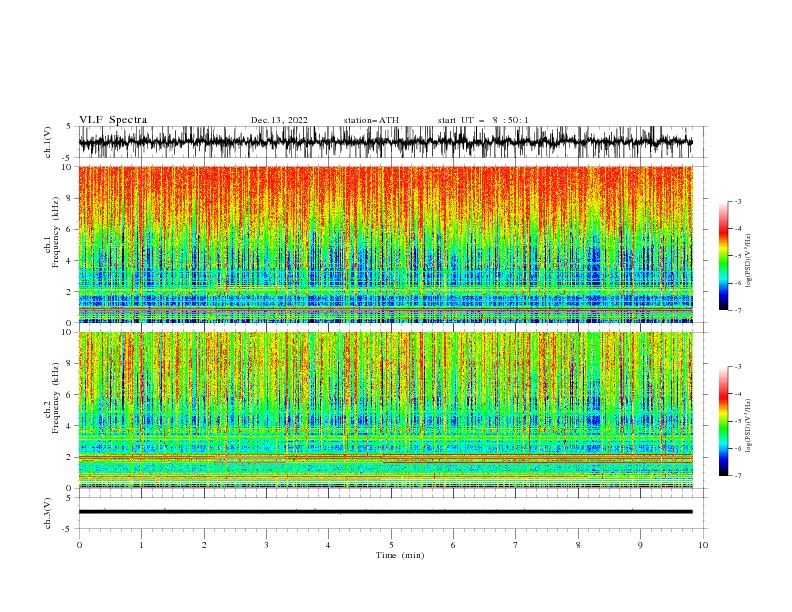Click the '7' time axis tick label
This screenshot has width=792, height=612.
[x=516, y=545]
